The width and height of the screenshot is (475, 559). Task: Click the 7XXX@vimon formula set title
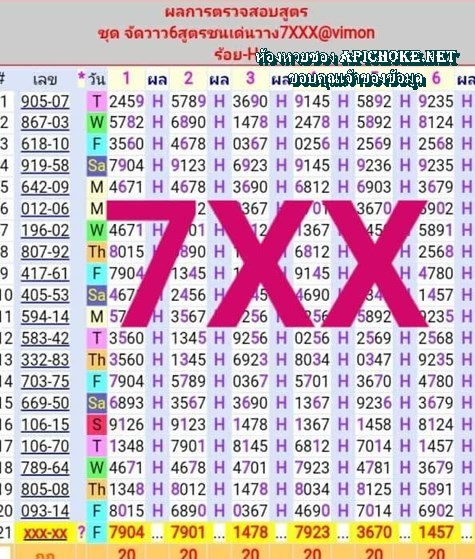pos(236,33)
